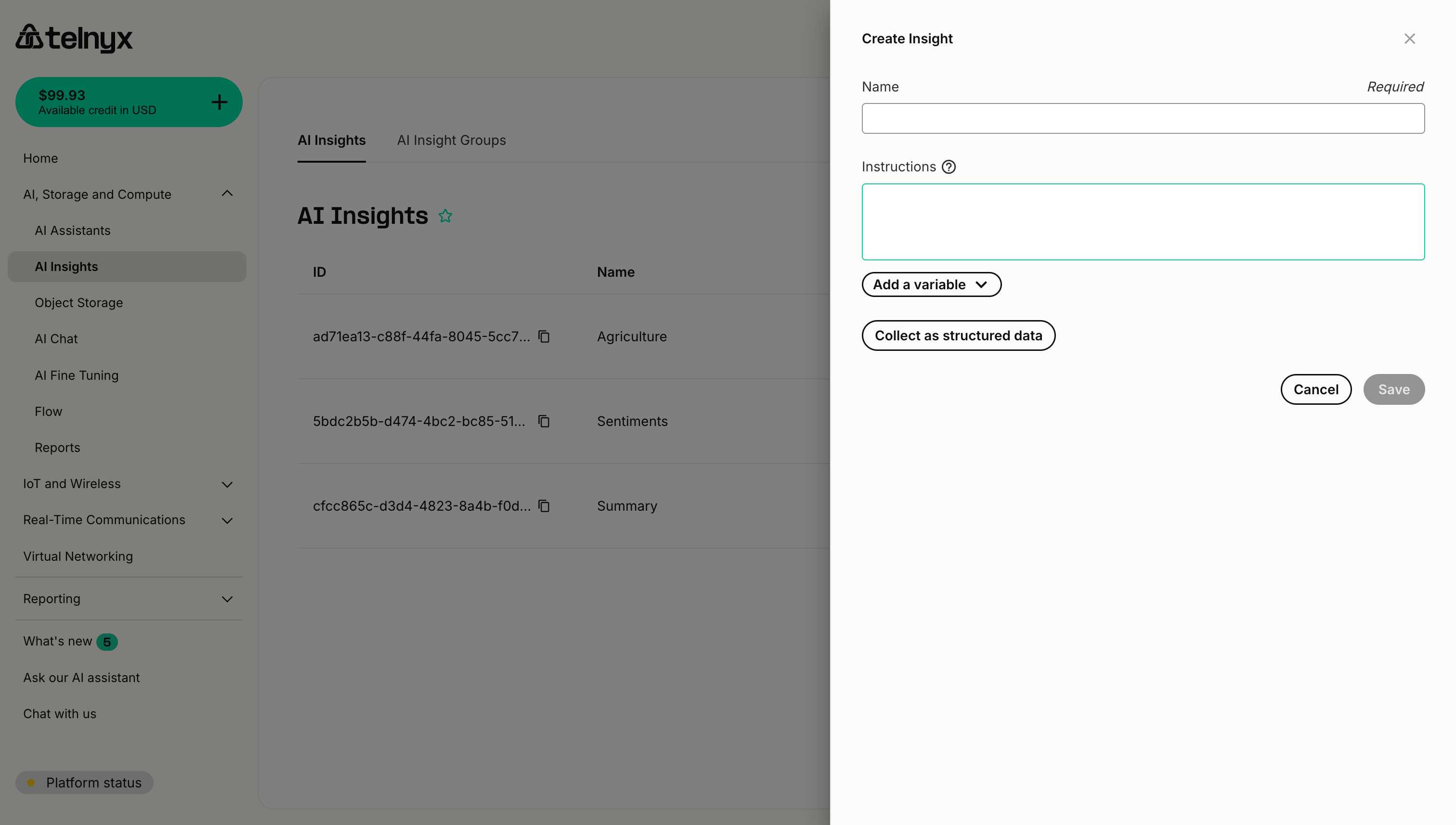The image size is (1456, 825).
Task: Expand the Reporting section
Action: [227, 599]
